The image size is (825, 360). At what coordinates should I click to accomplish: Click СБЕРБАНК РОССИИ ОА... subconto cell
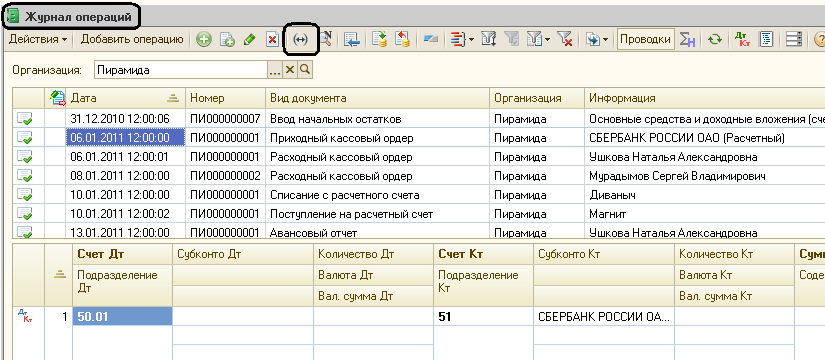[x=604, y=317]
